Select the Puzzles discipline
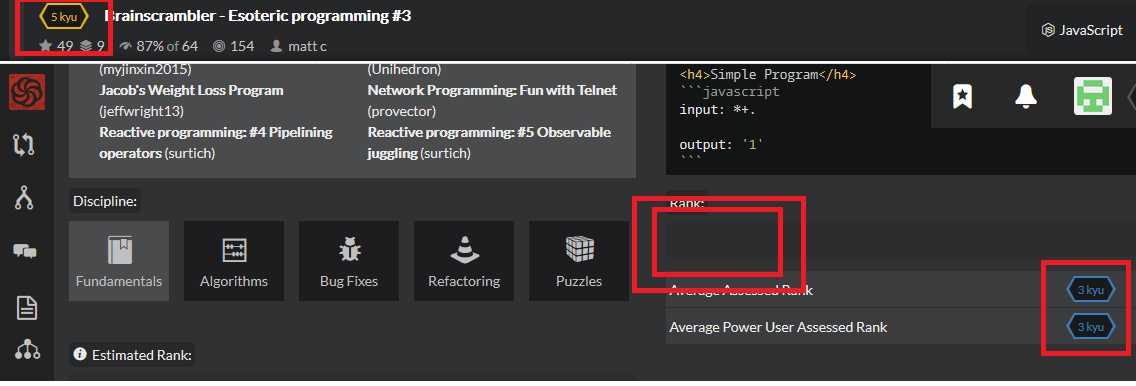 pyautogui.click(x=579, y=261)
